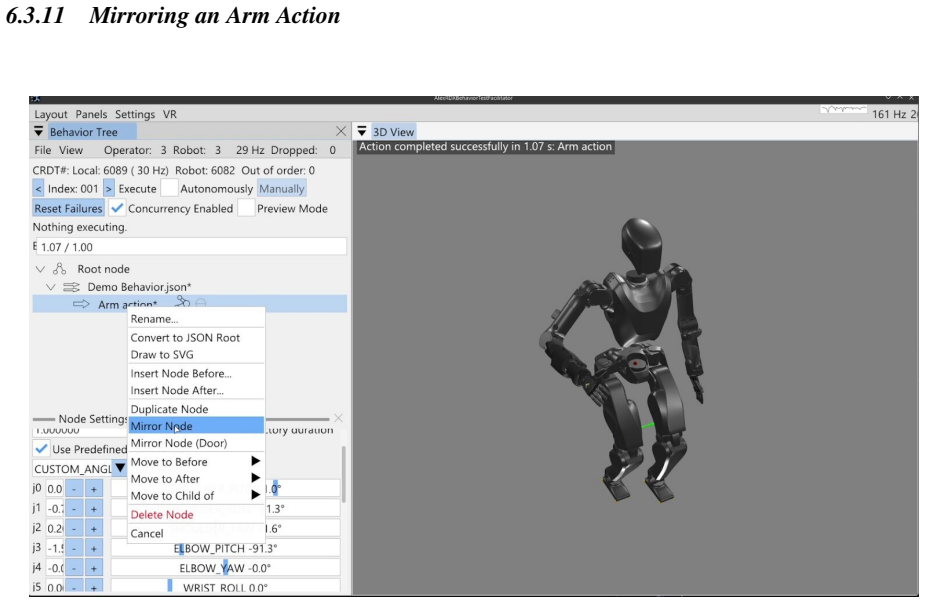Toggle the Use Predefined checkbox
This screenshot has height=603, width=925.
coord(41,448)
